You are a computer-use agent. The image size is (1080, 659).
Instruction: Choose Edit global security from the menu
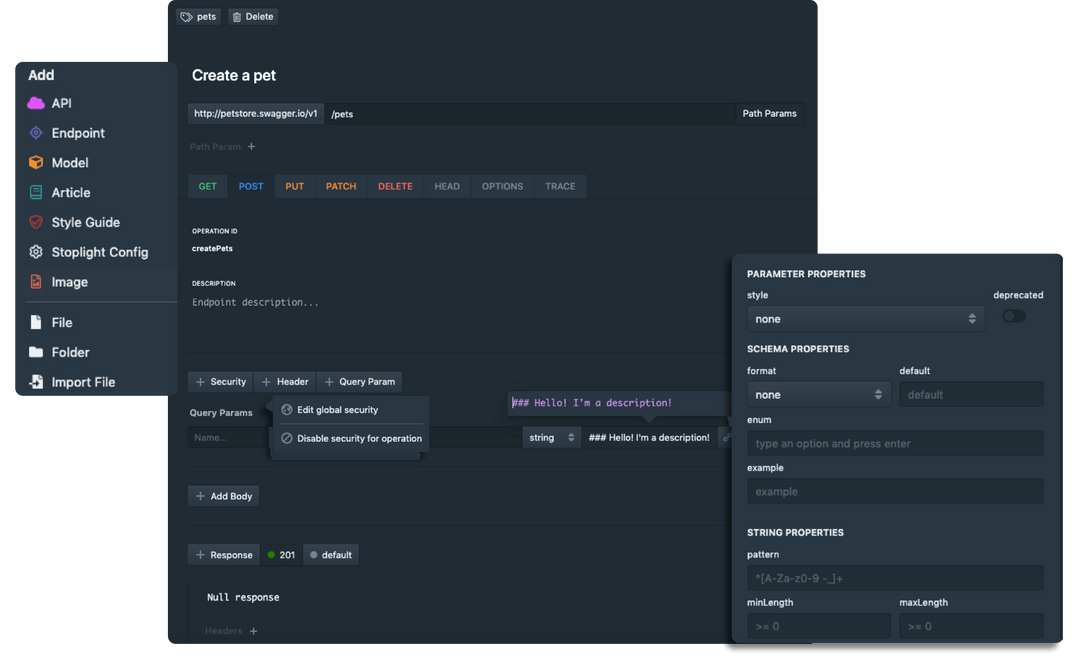(339, 409)
